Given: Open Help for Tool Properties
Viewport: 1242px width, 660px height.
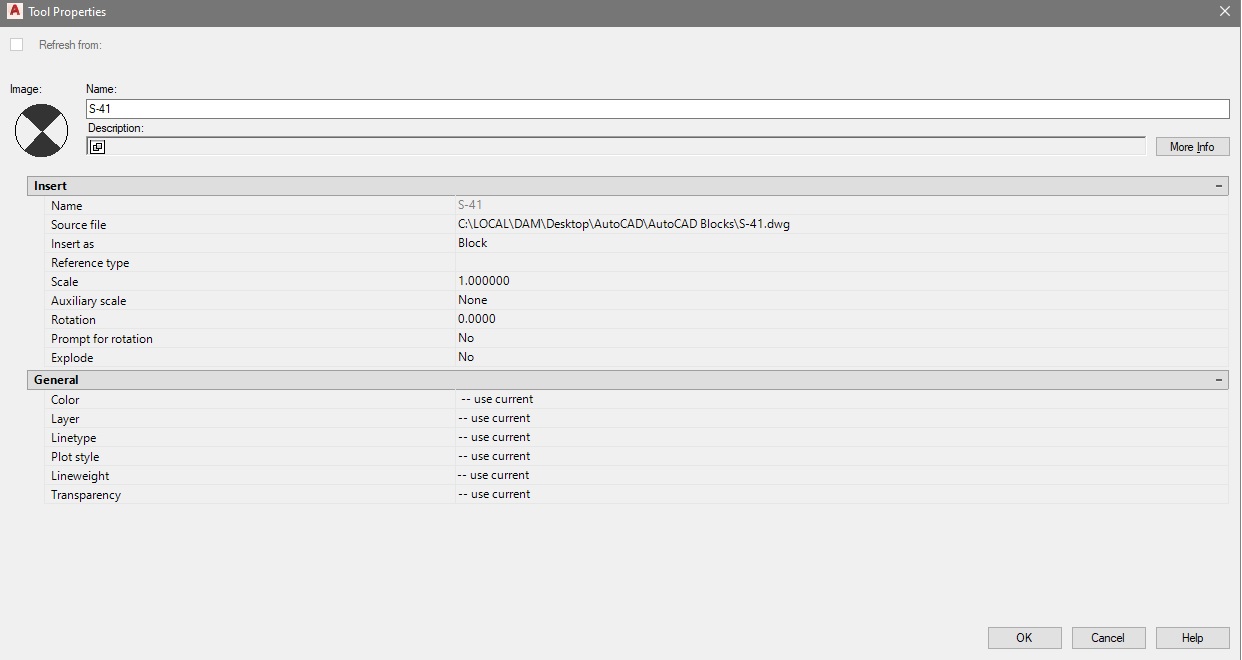Looking at the screenshot, I should click(1192, 638).
